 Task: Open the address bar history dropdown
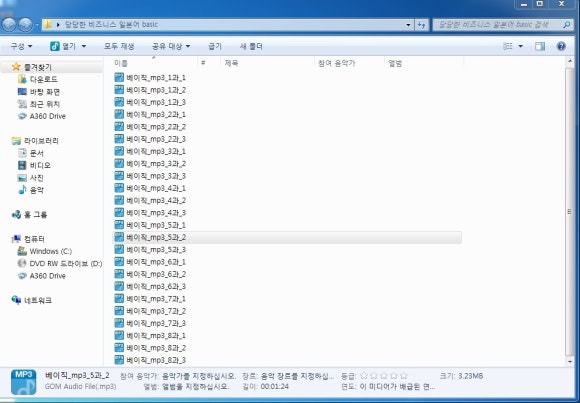click(x=408, y=25)
